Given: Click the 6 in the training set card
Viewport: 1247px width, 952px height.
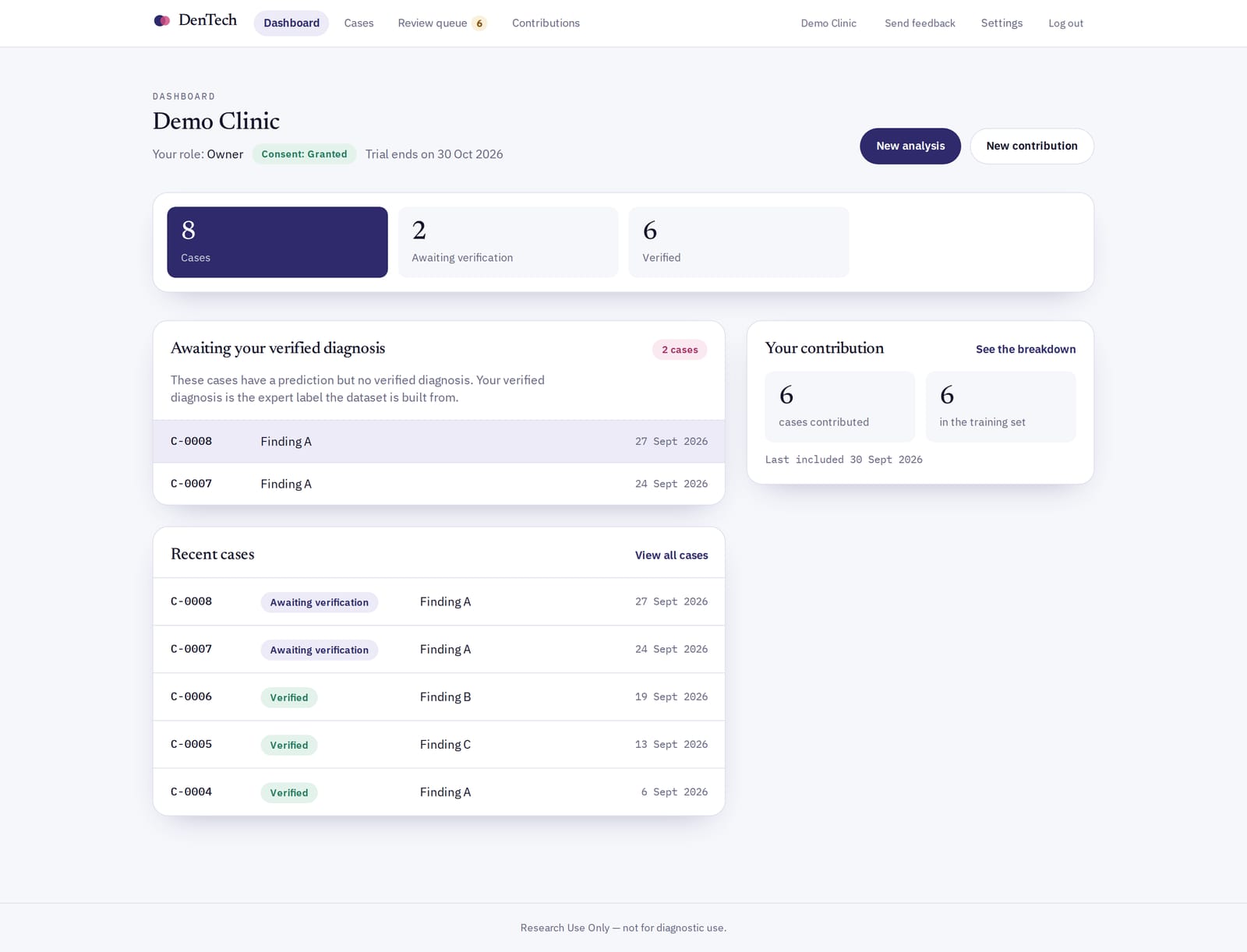Looking at the screenshot, I should point(1001,407).
